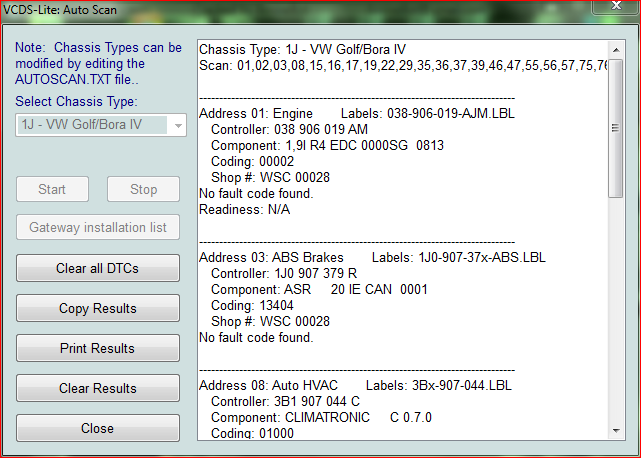Click the 'Component: 1,9l R4 EDC 0000SG 0813' line
This screenshot has height=458, width=641.
pos(327,145)
